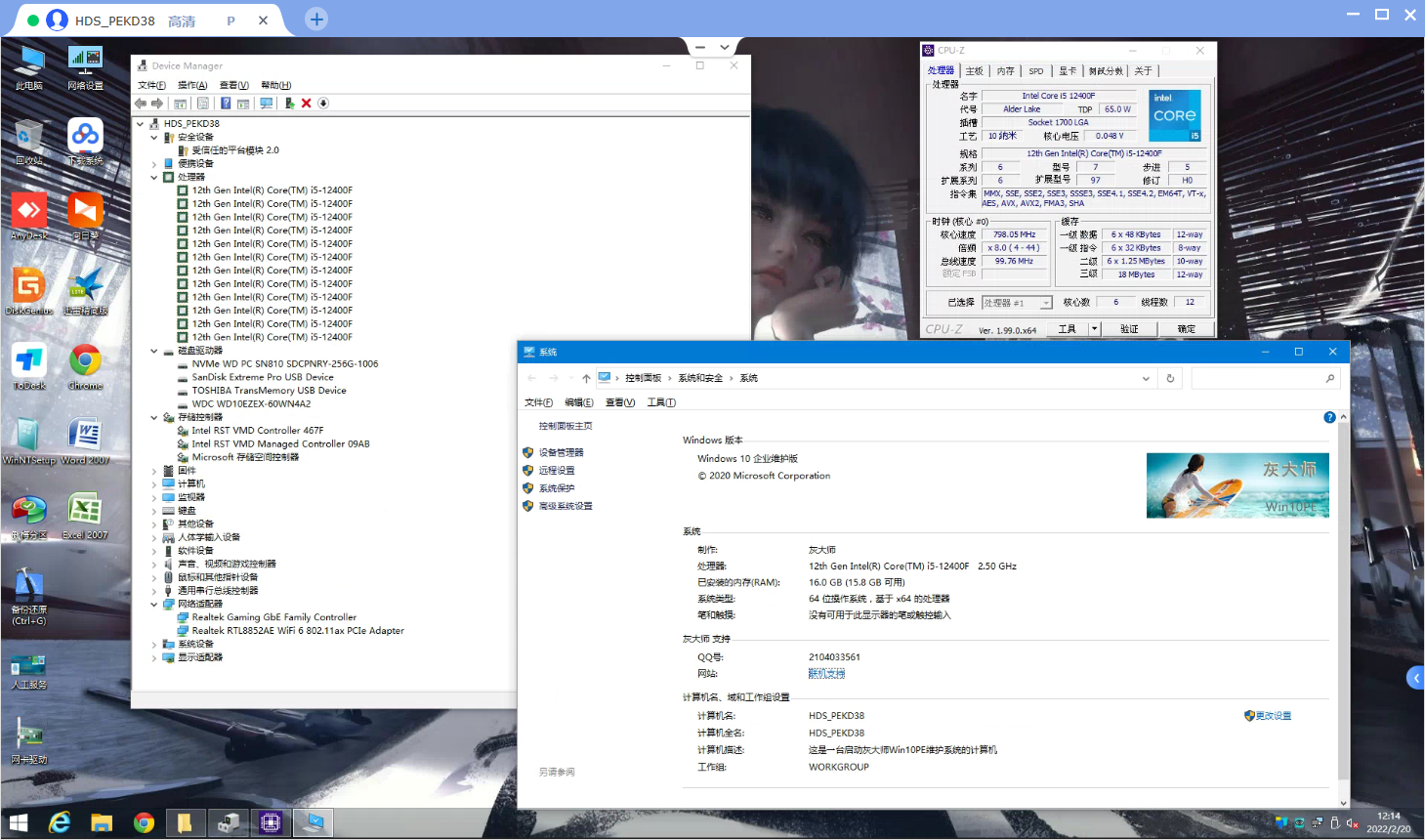Click the 远程设置 link in System window

point(557,470)
